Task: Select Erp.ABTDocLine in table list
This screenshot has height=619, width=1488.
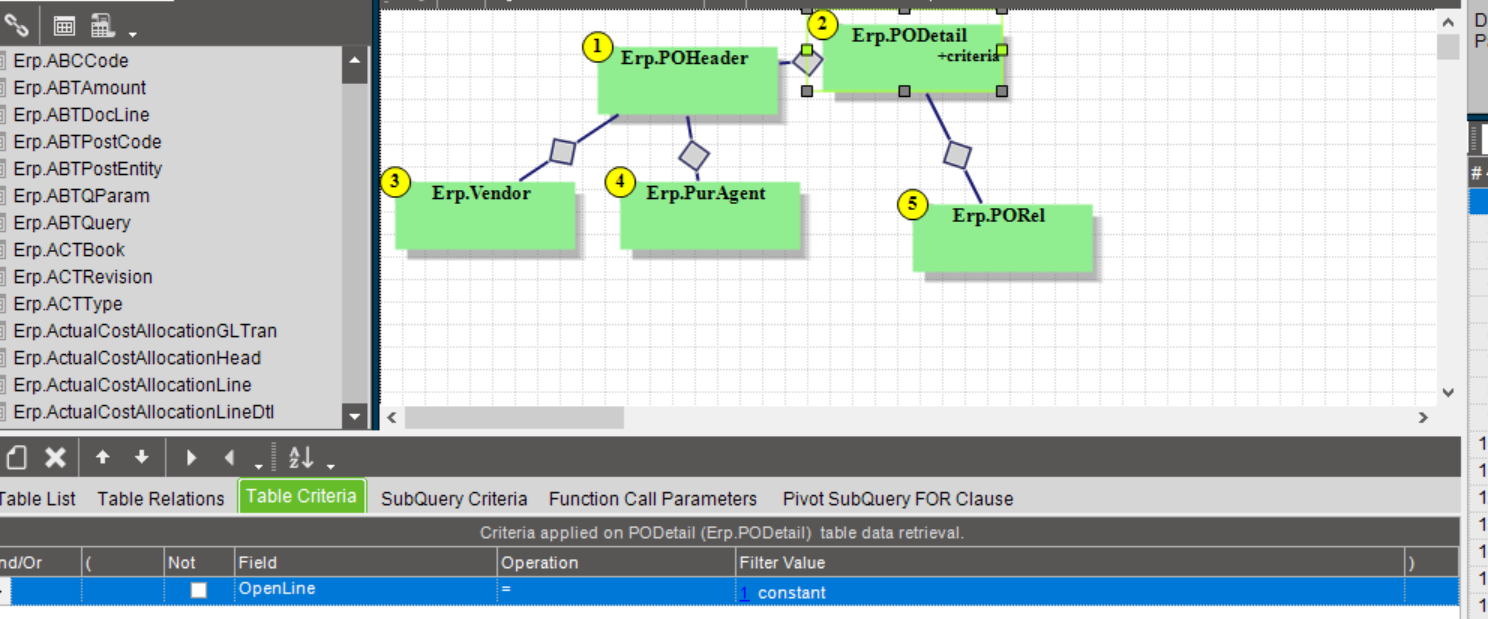Action: (81, 115)
